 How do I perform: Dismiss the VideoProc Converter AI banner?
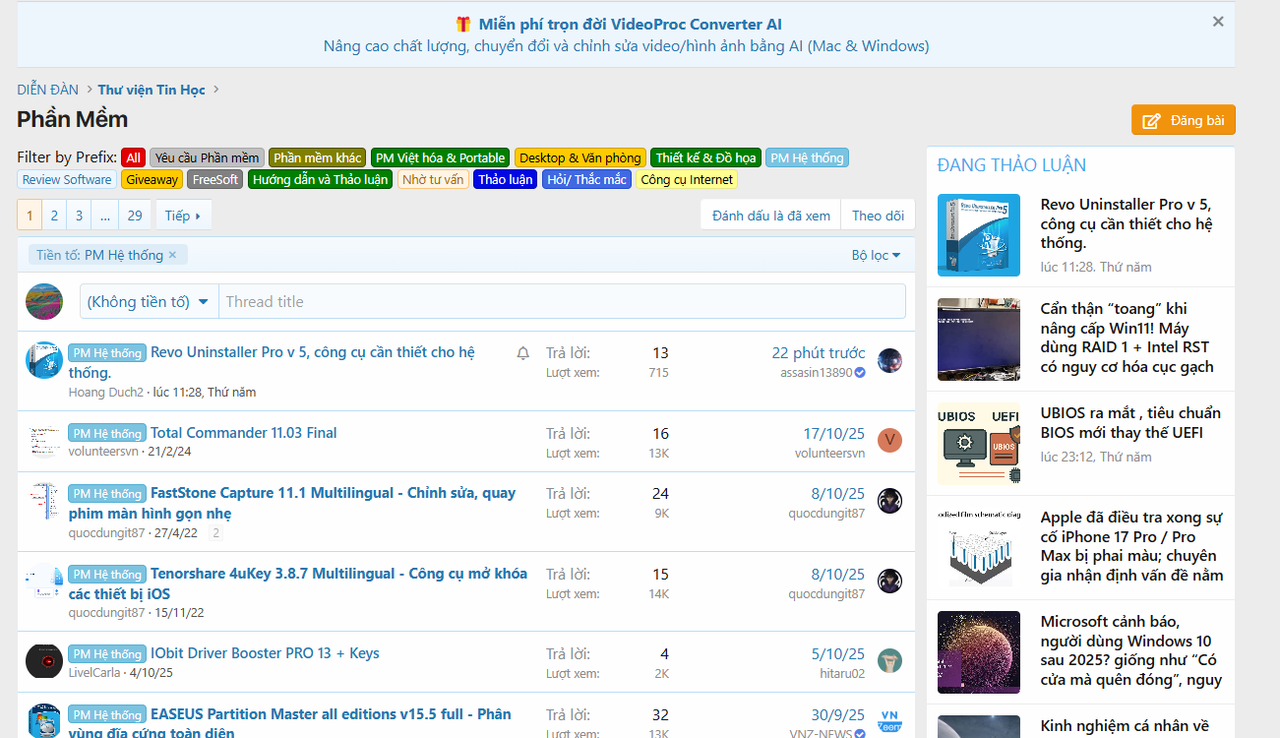(1217, 21)
